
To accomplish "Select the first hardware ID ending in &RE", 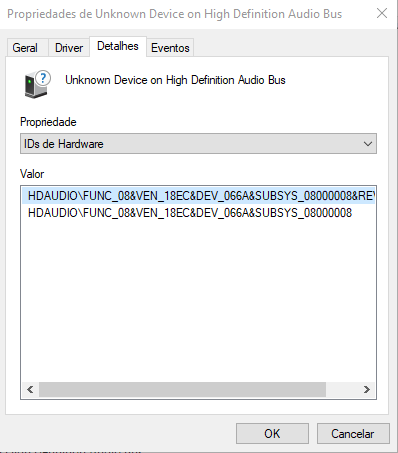I will pyautogui.click(x=199, y=196).
